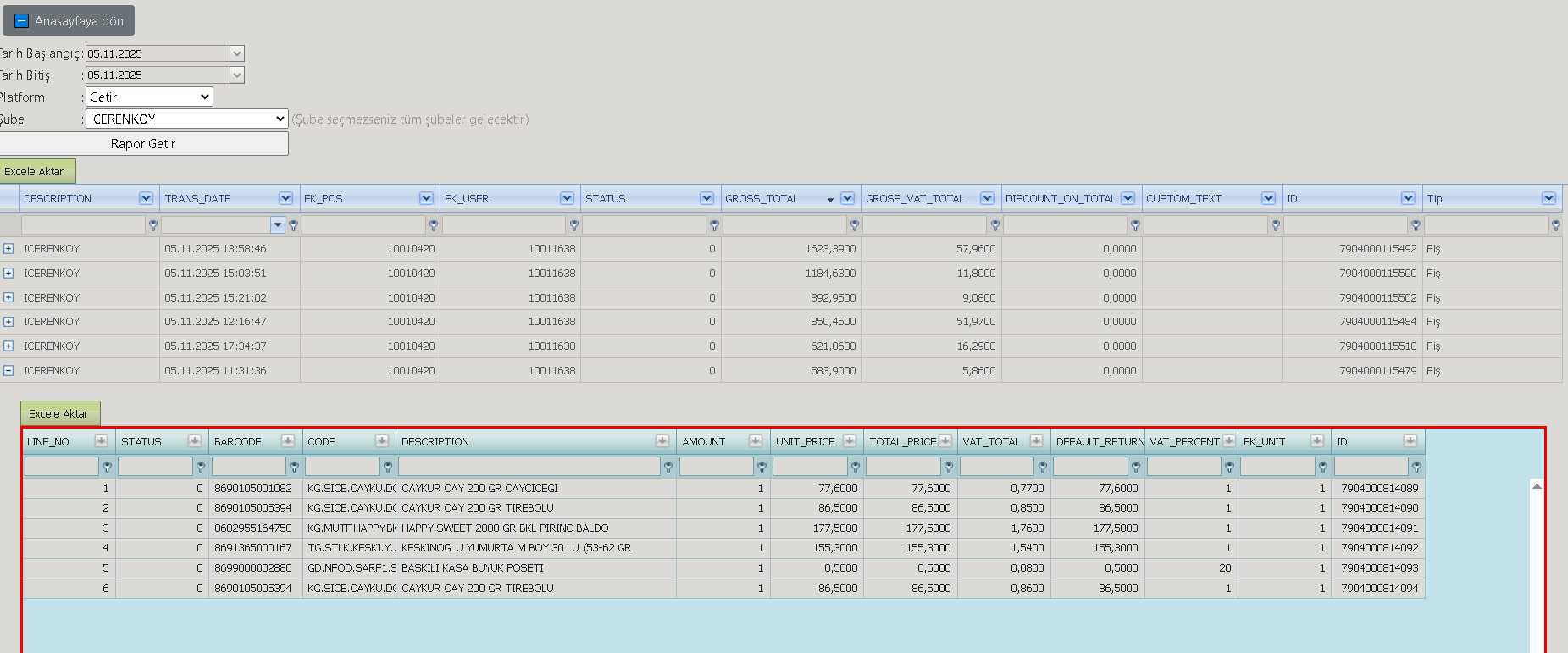Screen dimensions: 1568x653
Task: Open the Şube dropdown showing ICERENKOY
Action: click(187, 119)
